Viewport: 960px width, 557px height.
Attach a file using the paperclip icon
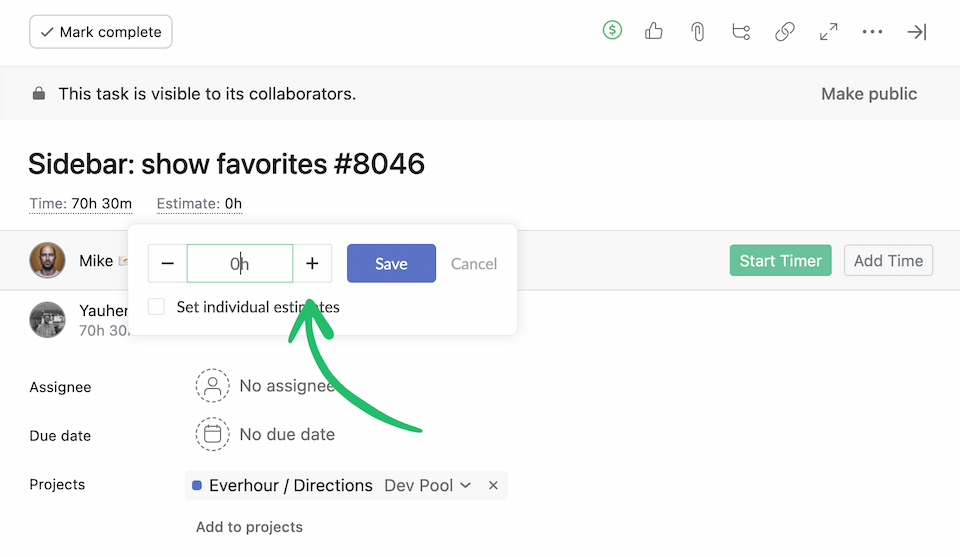(697, 31)
